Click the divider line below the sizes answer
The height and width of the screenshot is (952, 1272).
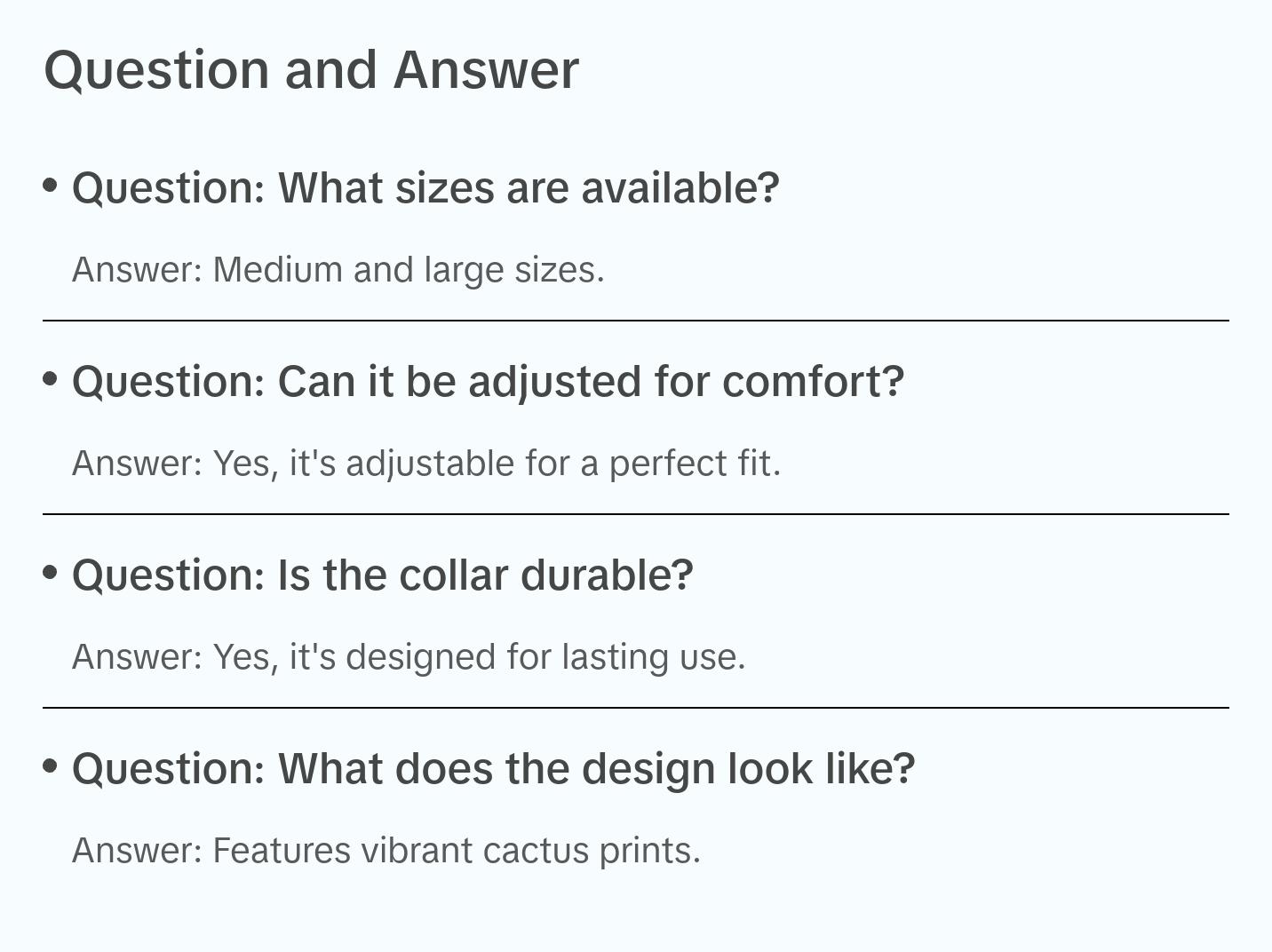636,321
